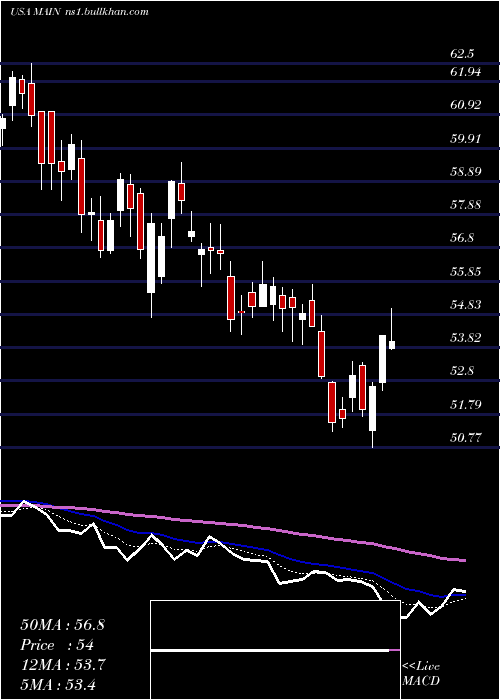Click the 56.8 price axis label

click(462, 238)
